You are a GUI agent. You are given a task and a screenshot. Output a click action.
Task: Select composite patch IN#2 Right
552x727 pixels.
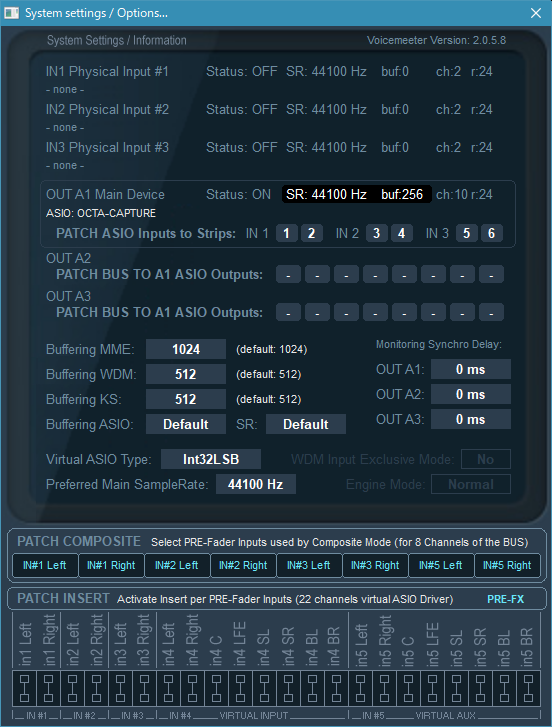[243, 565]
